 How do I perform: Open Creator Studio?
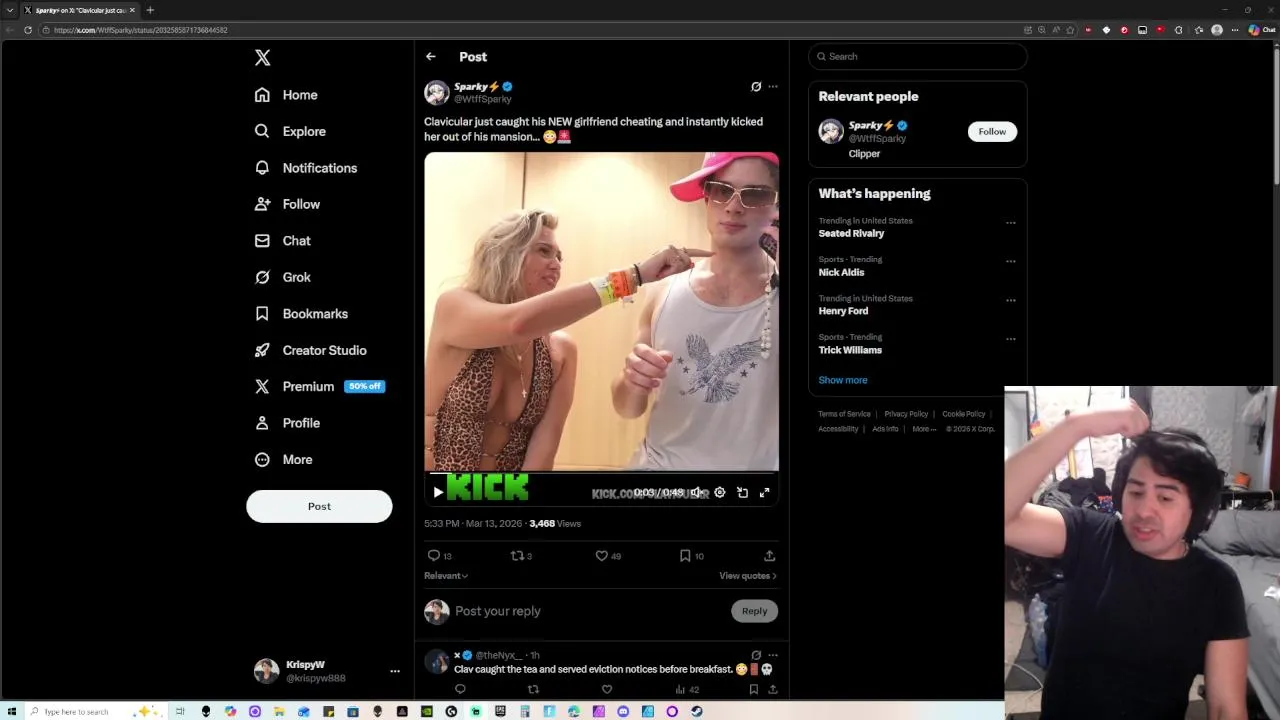(x=310, y=350)
